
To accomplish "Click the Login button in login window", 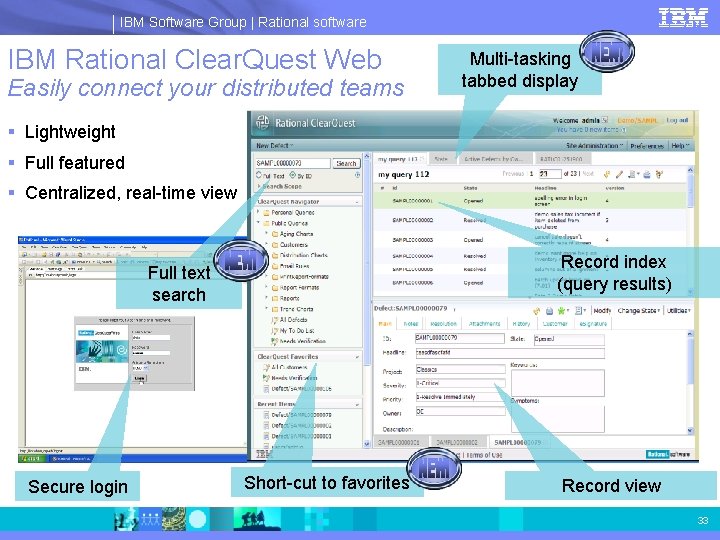I will click(139, 378).
